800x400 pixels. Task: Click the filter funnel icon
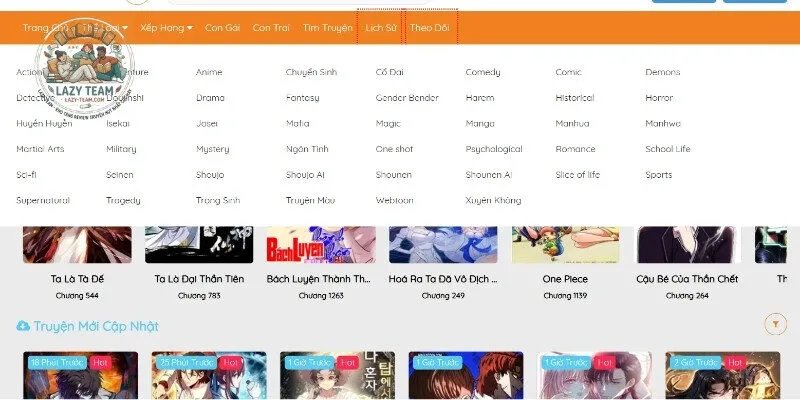776,324
